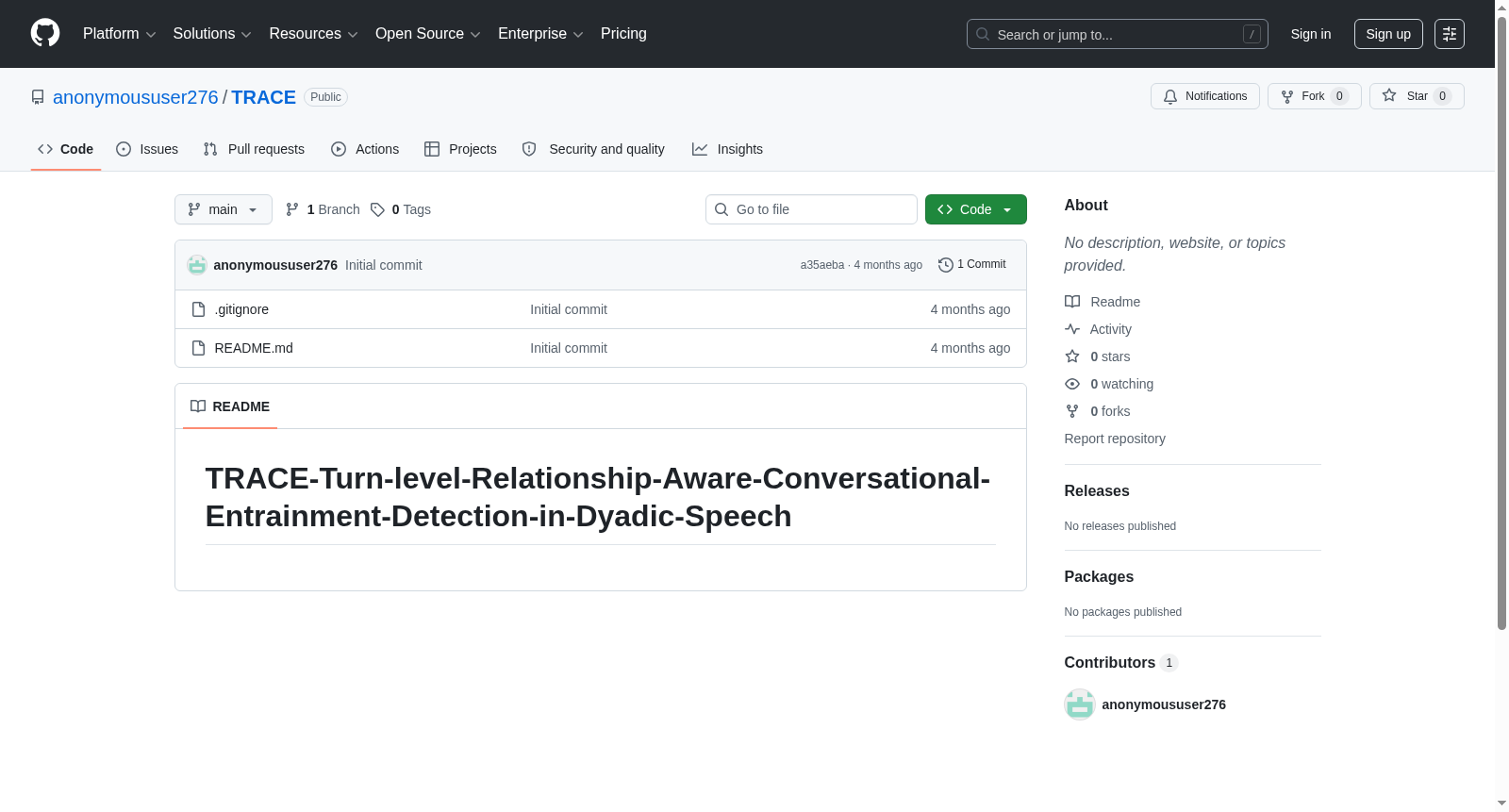Click the file icon beside .gitignore

tap(198, 309)
